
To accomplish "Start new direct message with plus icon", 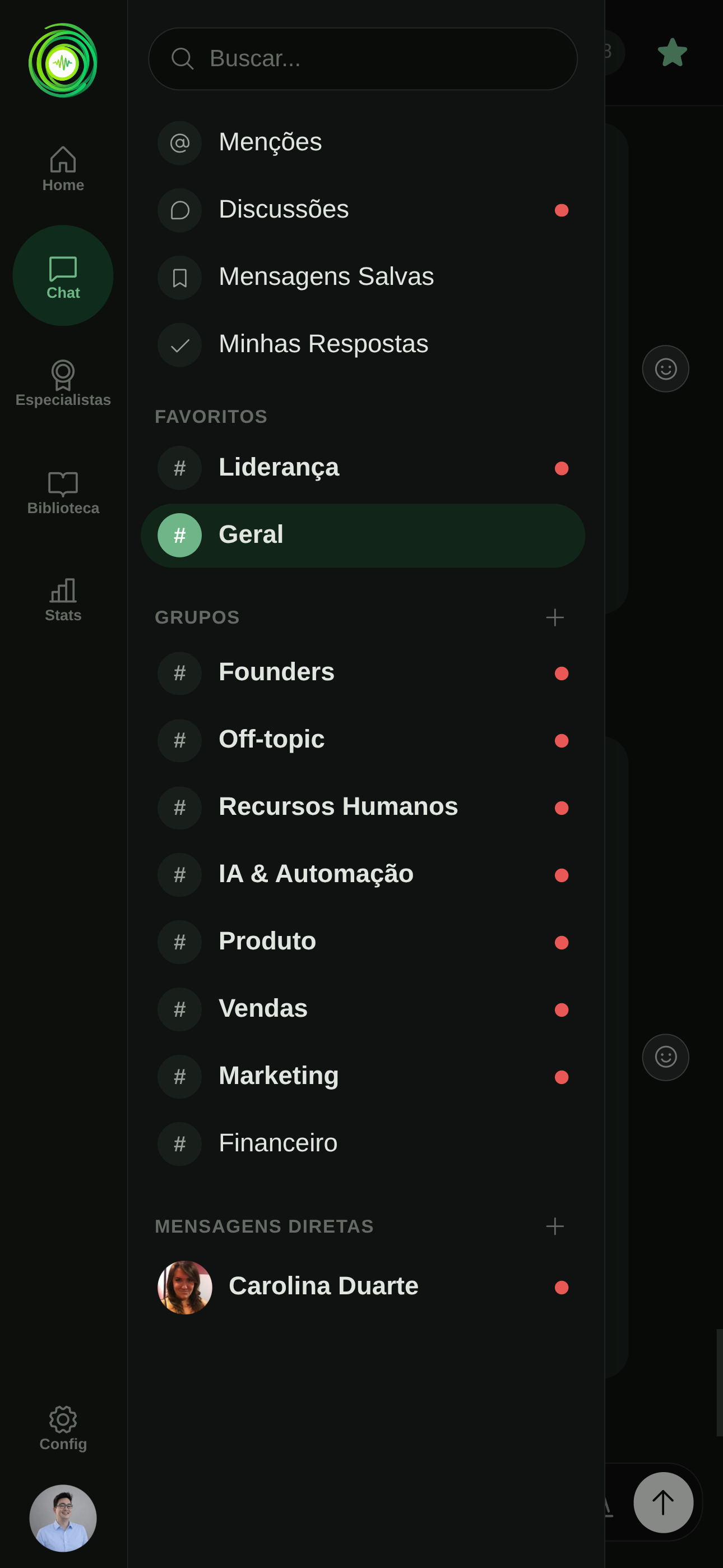I will pyautogui.click(x=554, y=1226).
